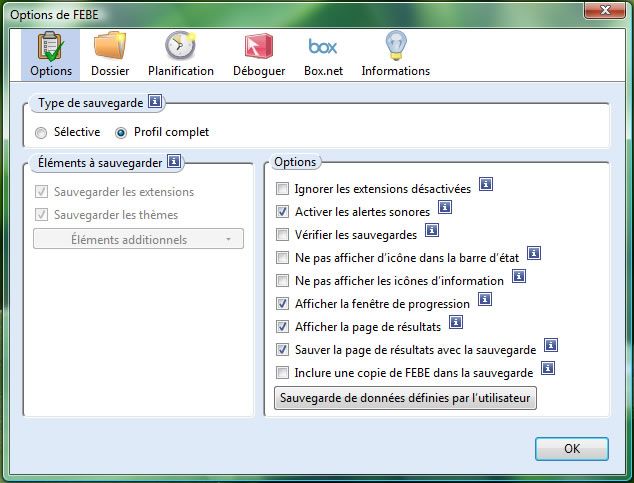Click the Type de sauvegarde heading

point(91,103)
